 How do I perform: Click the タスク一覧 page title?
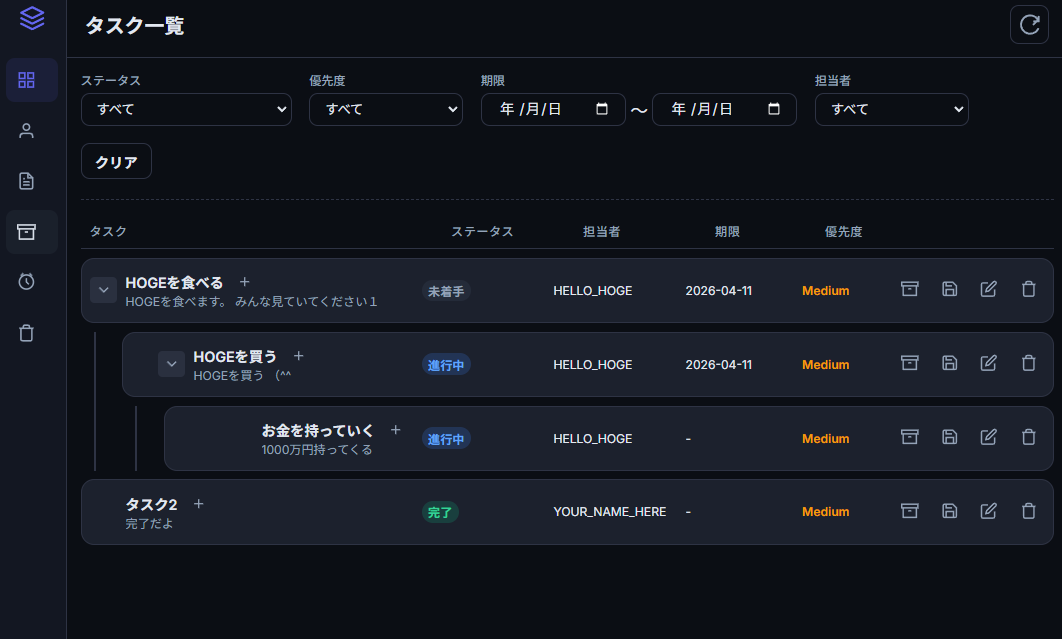tap(135, 26)
